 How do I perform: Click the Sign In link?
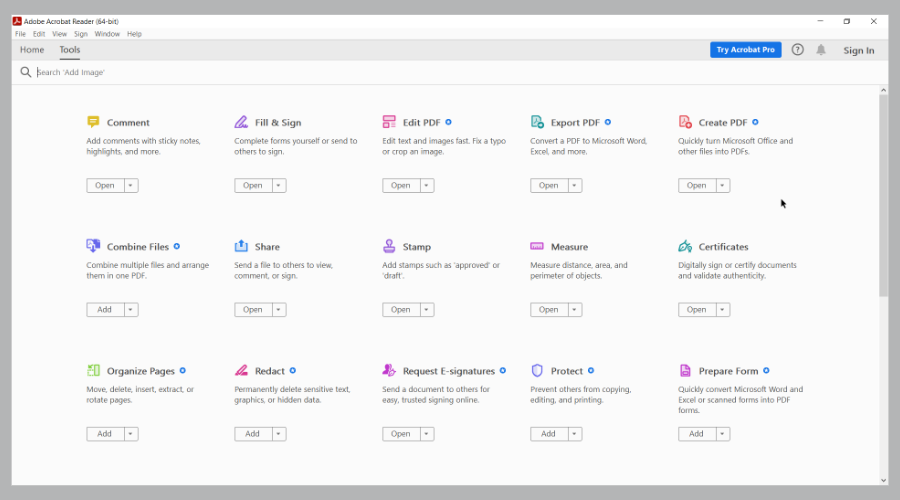pos(858,50)
